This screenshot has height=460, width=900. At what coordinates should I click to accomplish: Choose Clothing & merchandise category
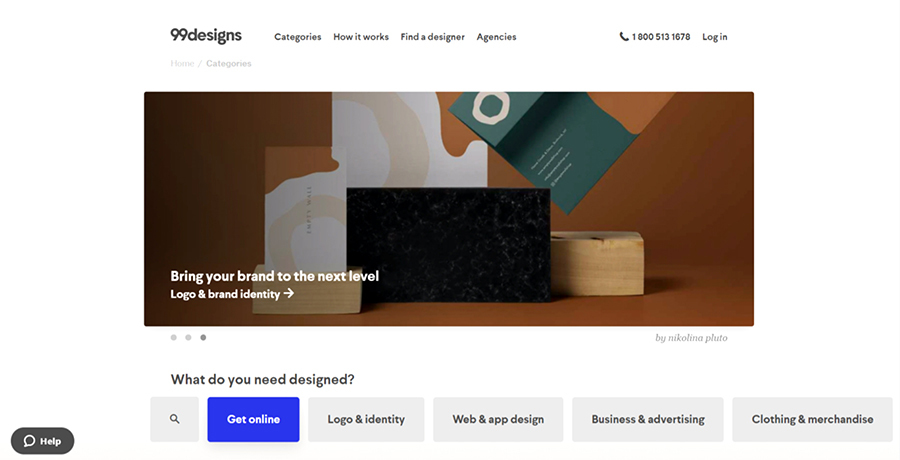[812, 419]
